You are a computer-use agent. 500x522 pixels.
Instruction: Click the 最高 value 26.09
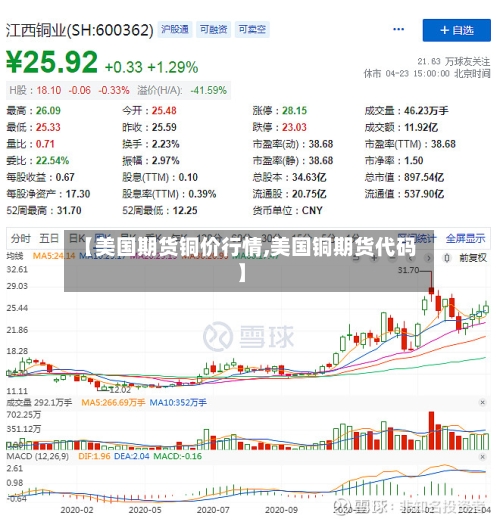pyautogui.click(x=48, y=111)
